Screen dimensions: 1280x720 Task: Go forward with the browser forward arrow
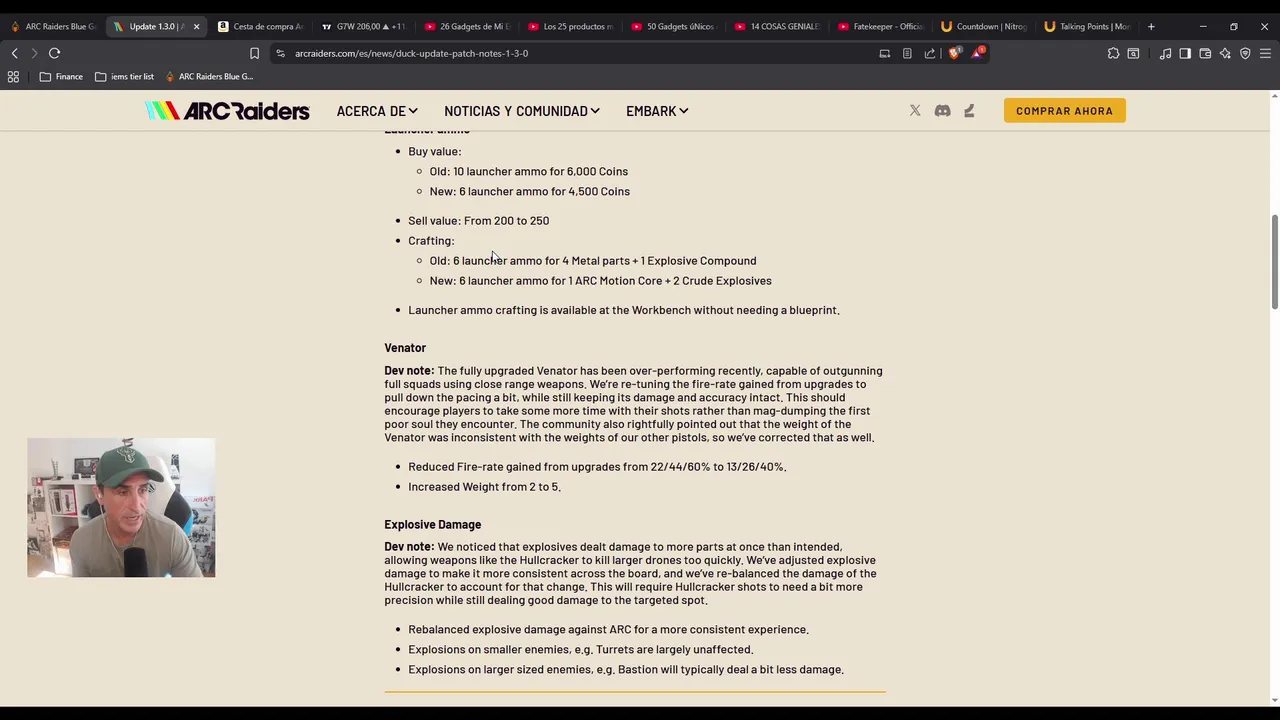[x=34, y=53]
